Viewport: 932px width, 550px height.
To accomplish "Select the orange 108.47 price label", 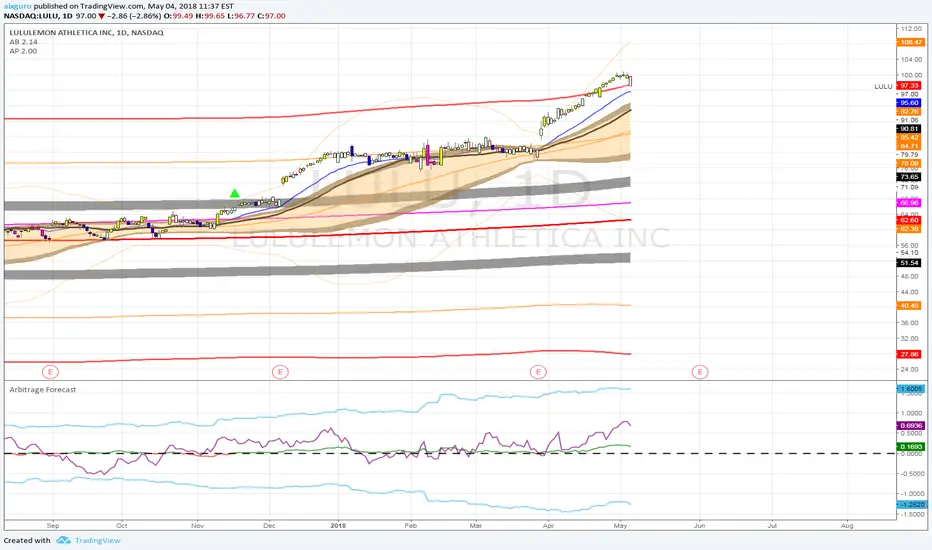I will (909, 42).
